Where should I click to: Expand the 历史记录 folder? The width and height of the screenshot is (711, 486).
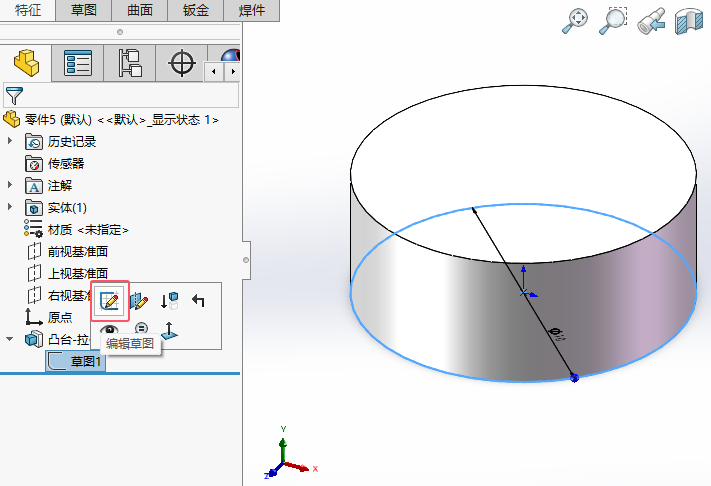[10, 141]
